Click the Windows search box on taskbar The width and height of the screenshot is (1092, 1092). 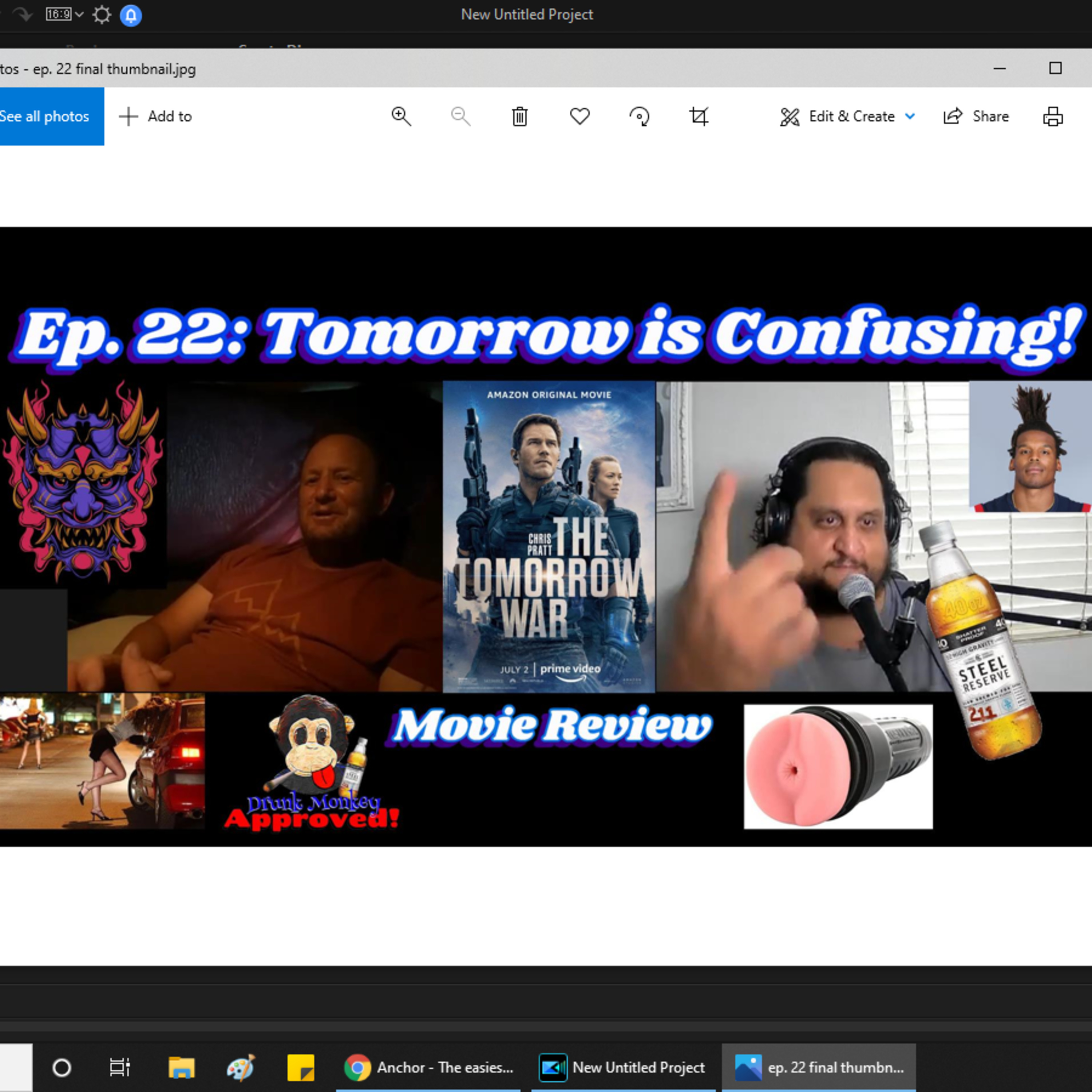(16, 1068)
